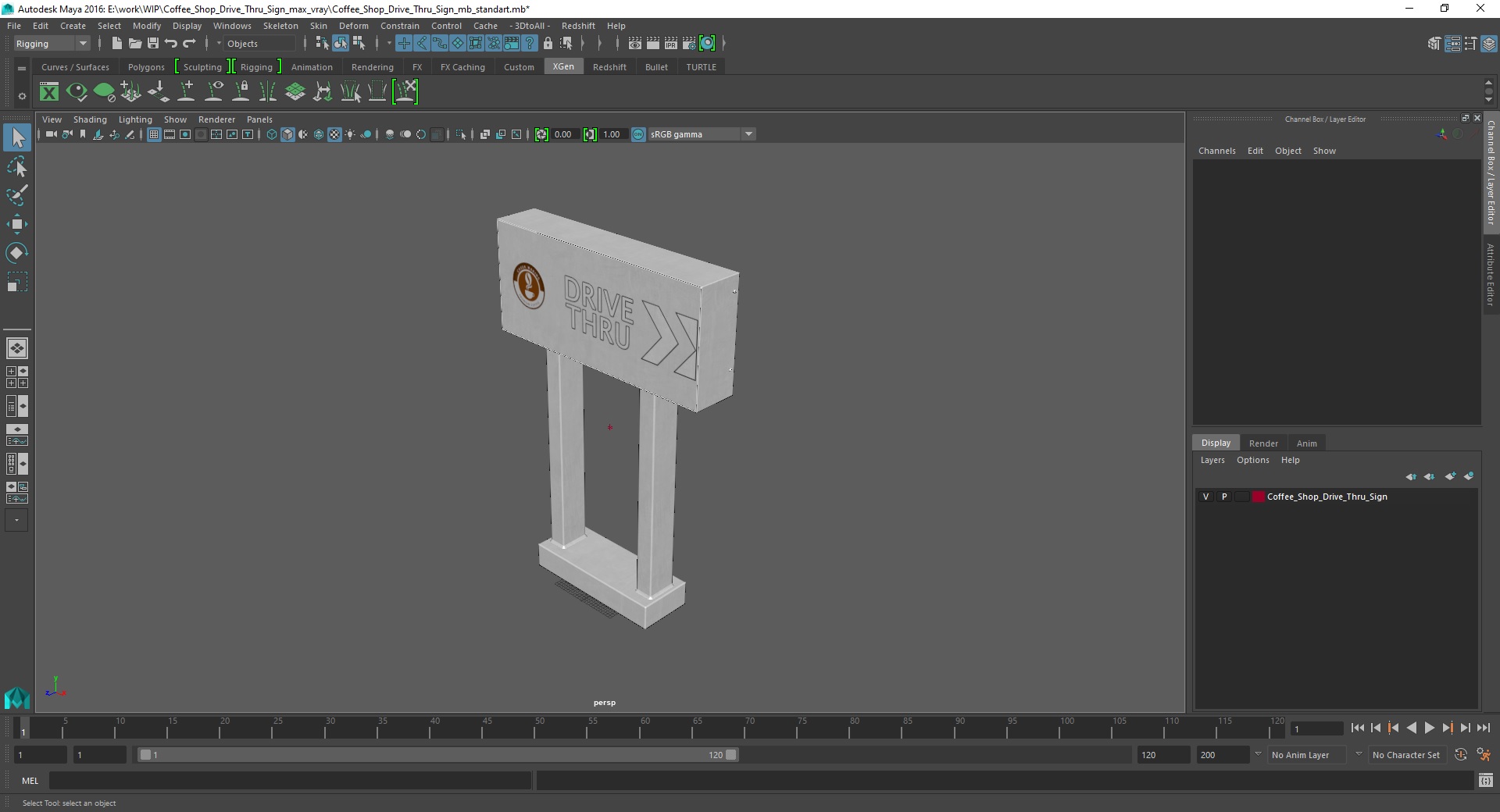Open the Options menu in Layer Editor

(x=1253, y=460)
